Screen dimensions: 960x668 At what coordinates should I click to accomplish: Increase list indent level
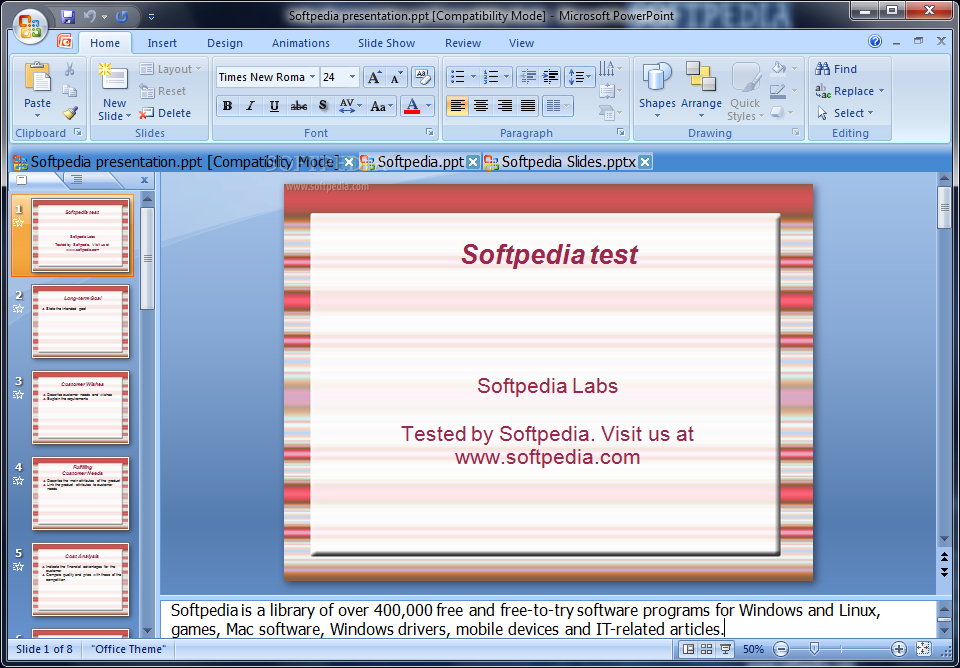click(x=550, y=77)
